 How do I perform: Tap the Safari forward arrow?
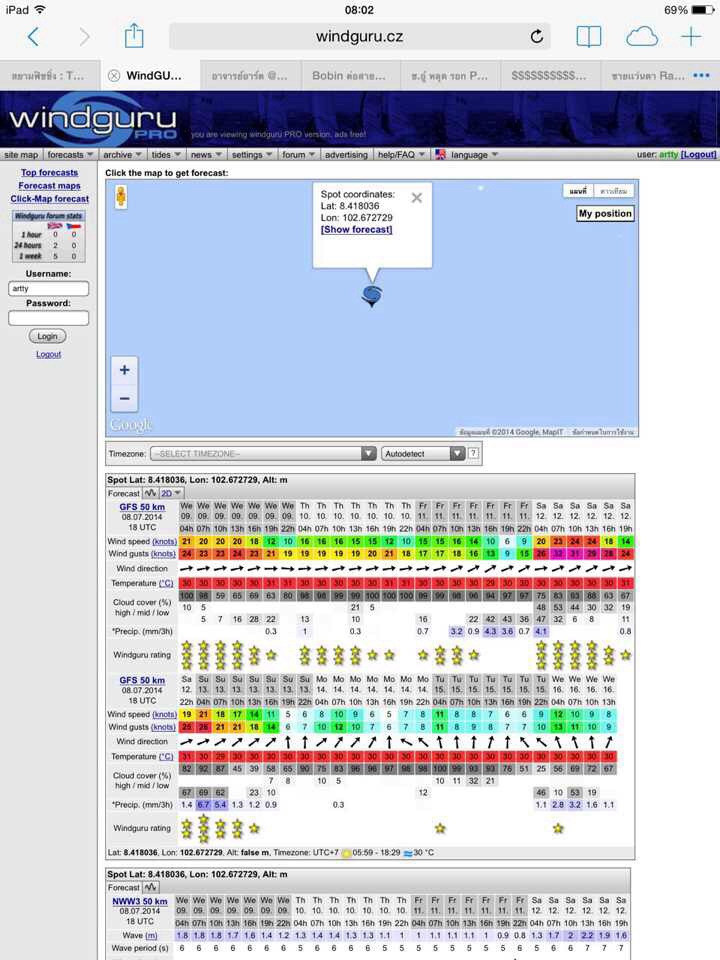point(84,37)
